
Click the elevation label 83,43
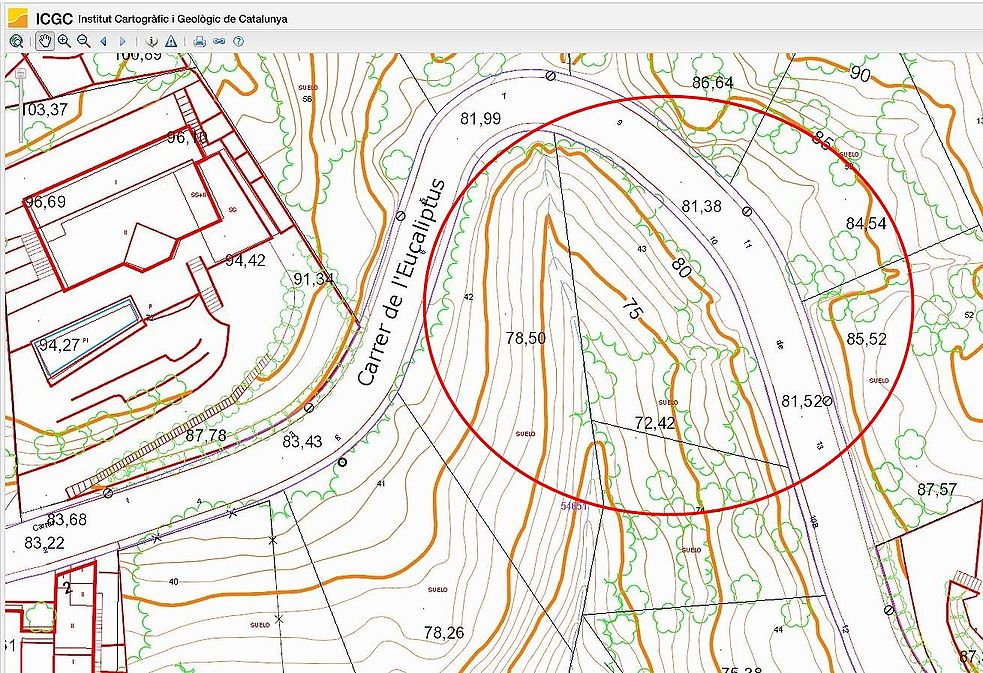click(302, 441)
